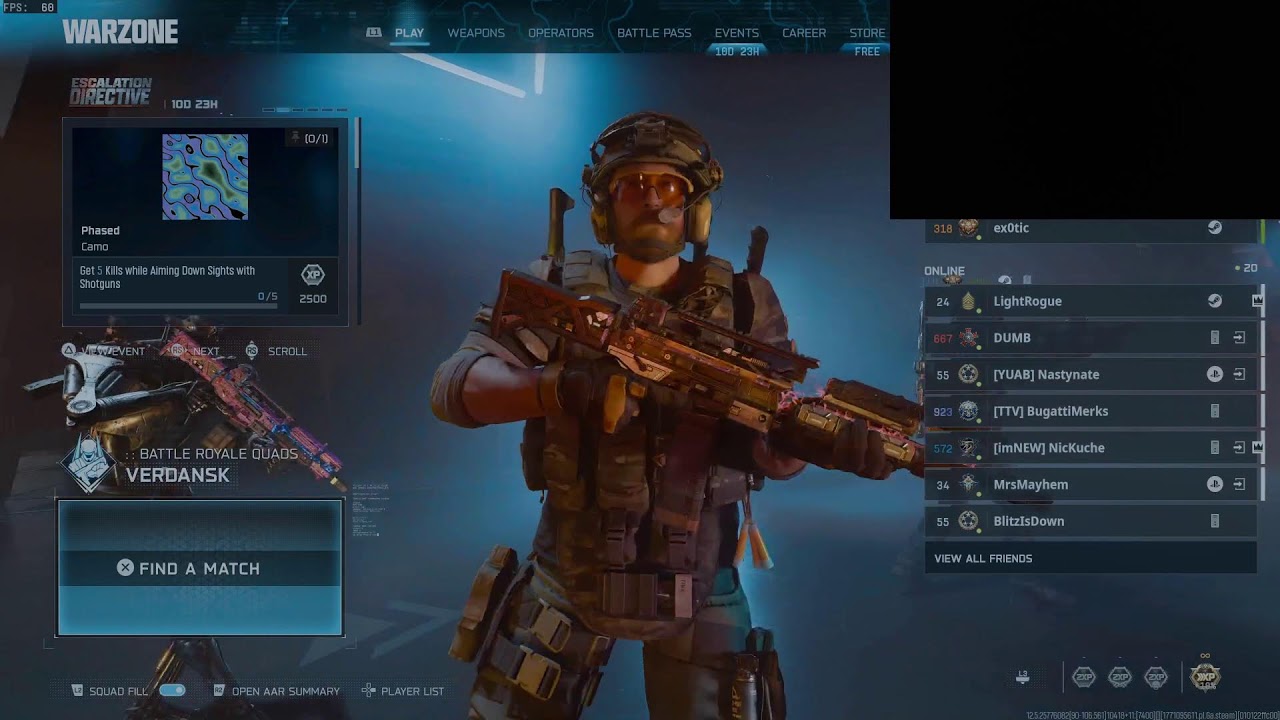Click DUMB's red prestige emblem
The height and width of the screenshot is (720, 1280).
tap(968, 338)
